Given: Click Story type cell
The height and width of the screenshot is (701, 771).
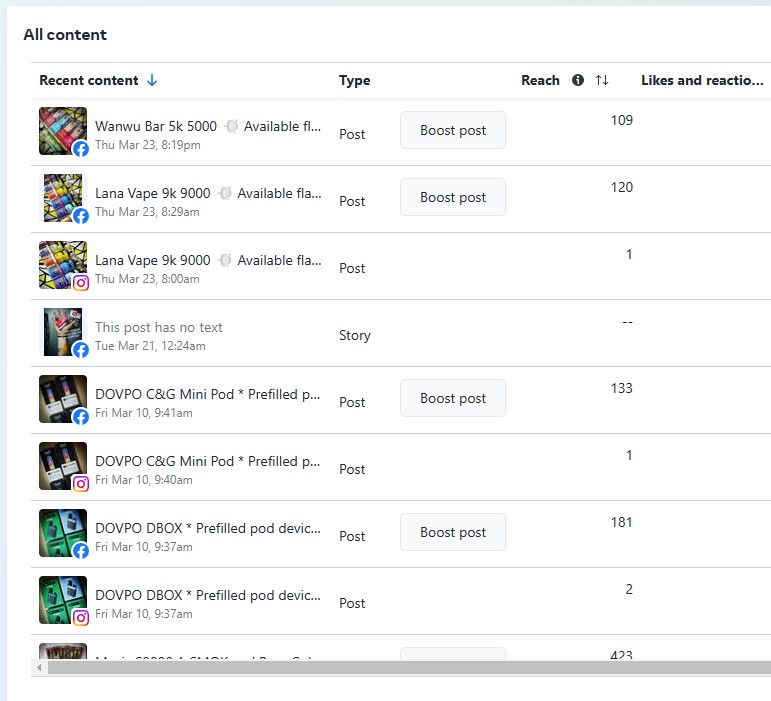Looking at the screenshot, I should (355, 335).
